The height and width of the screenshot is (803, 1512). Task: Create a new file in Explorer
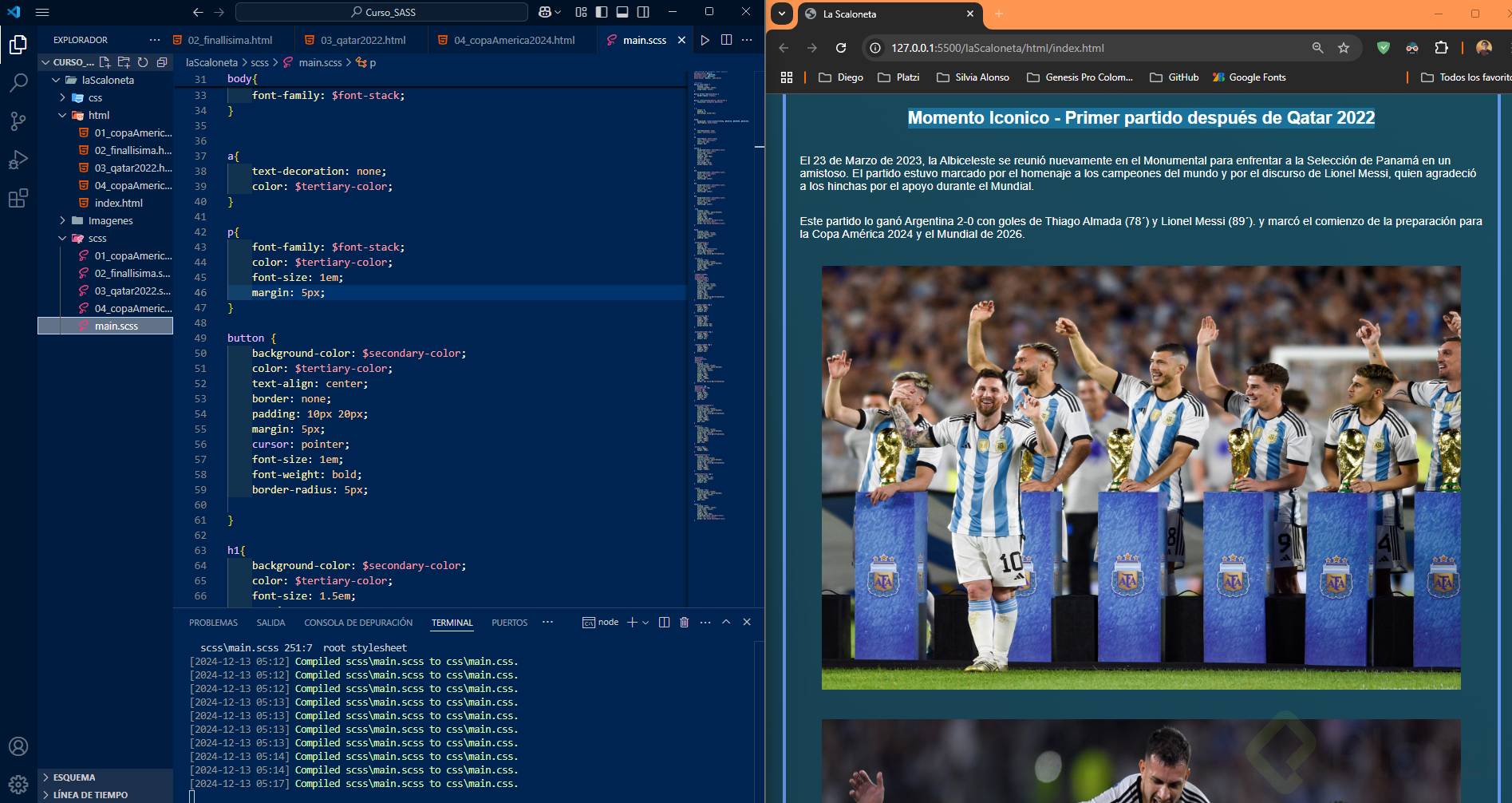click(105, 62)
